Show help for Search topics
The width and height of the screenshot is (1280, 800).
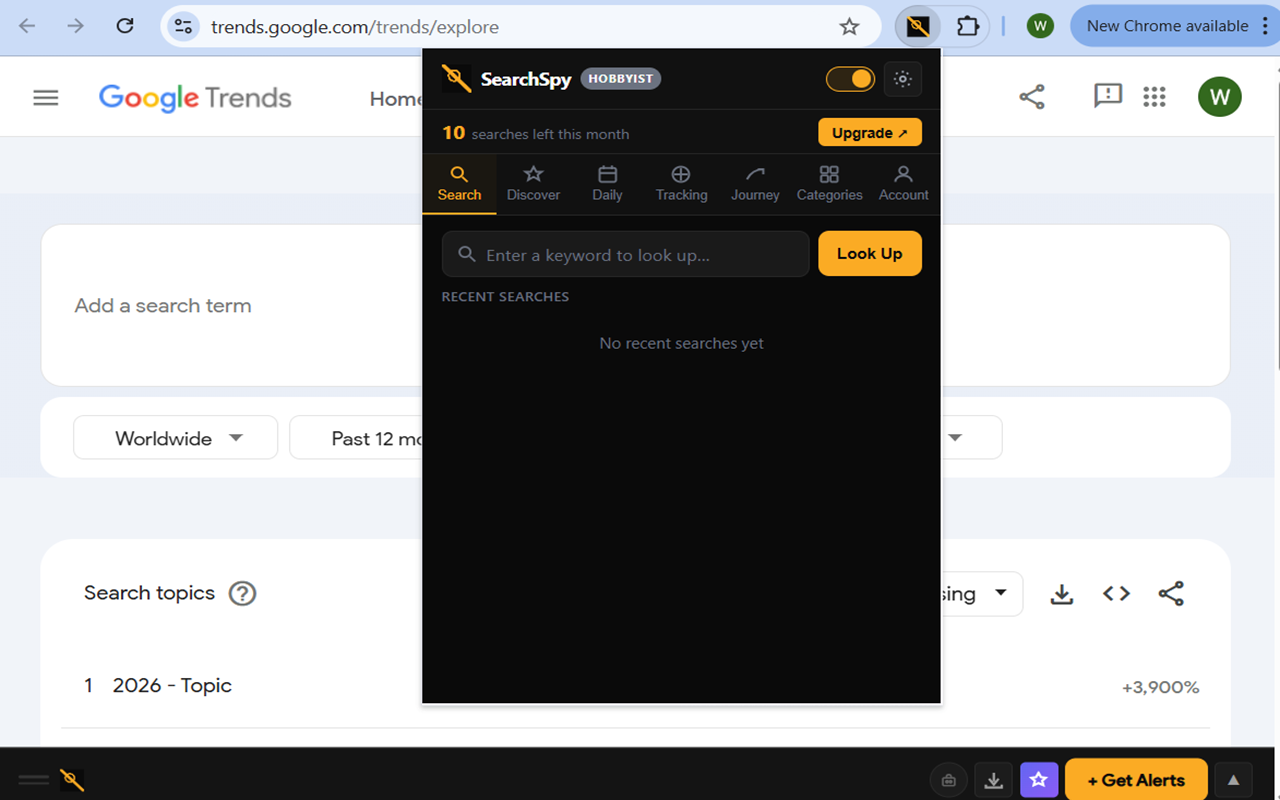coord(242,593)
